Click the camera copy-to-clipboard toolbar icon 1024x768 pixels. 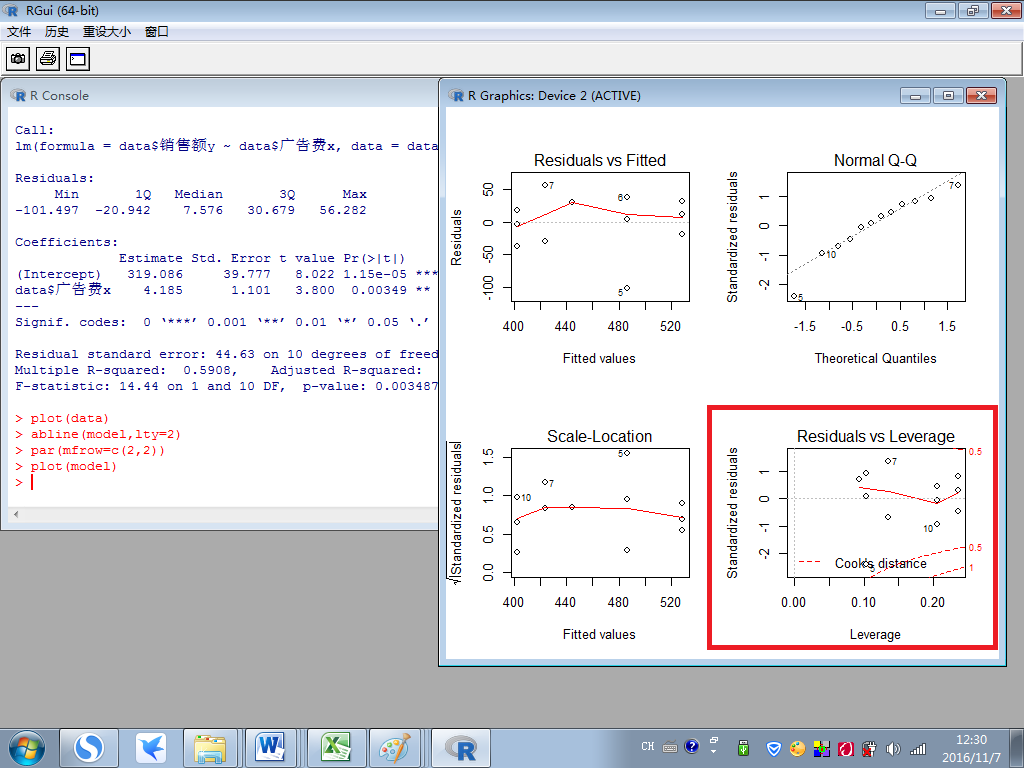[x=18, y=59]
